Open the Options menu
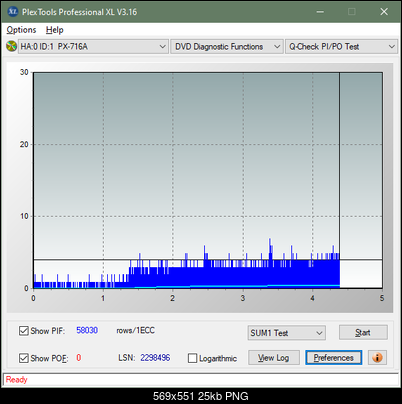The image size is (402, 404). pyautogui.click(x=21, y=30)
